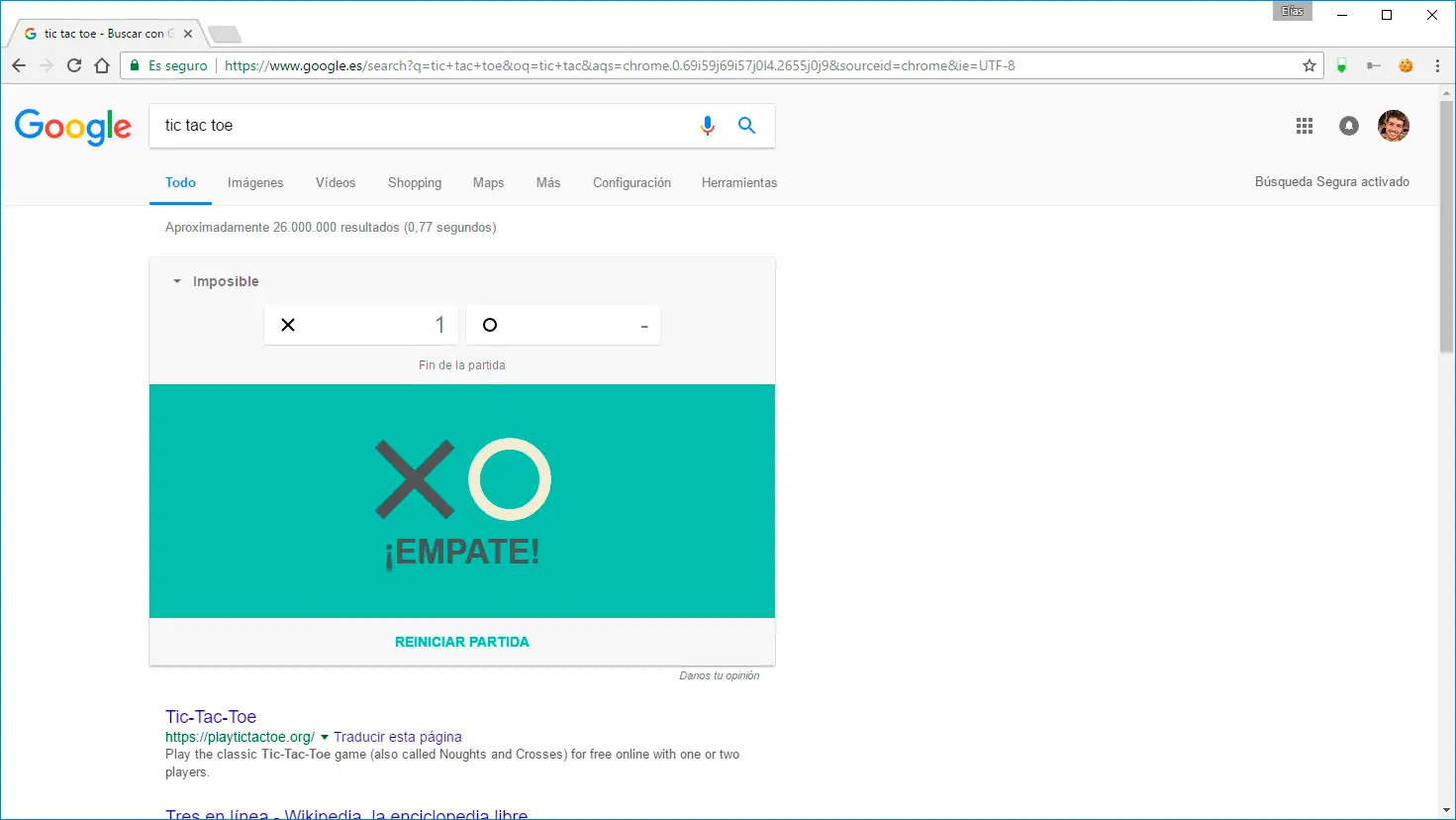The width and height of the screenshot is (1456, 820).
Task: Open the Chrome three-dot menu
Action: tap(1437, 65)
